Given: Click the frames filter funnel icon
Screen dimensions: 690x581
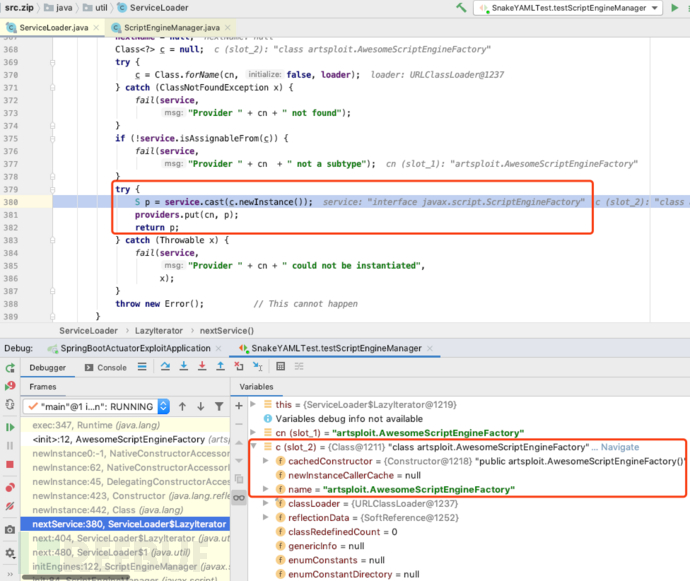Looking at the screenshot, I should (219, 406).
